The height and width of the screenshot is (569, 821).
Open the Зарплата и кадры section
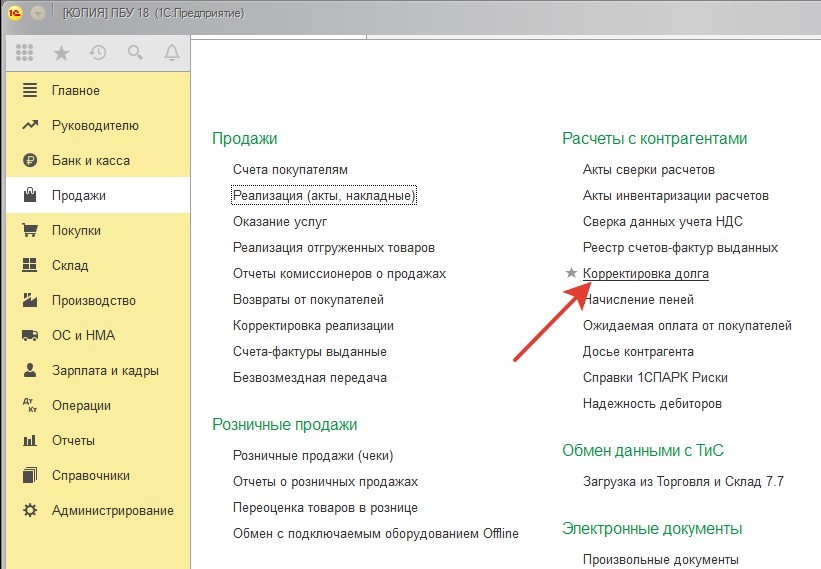click(x=105, y=370)
